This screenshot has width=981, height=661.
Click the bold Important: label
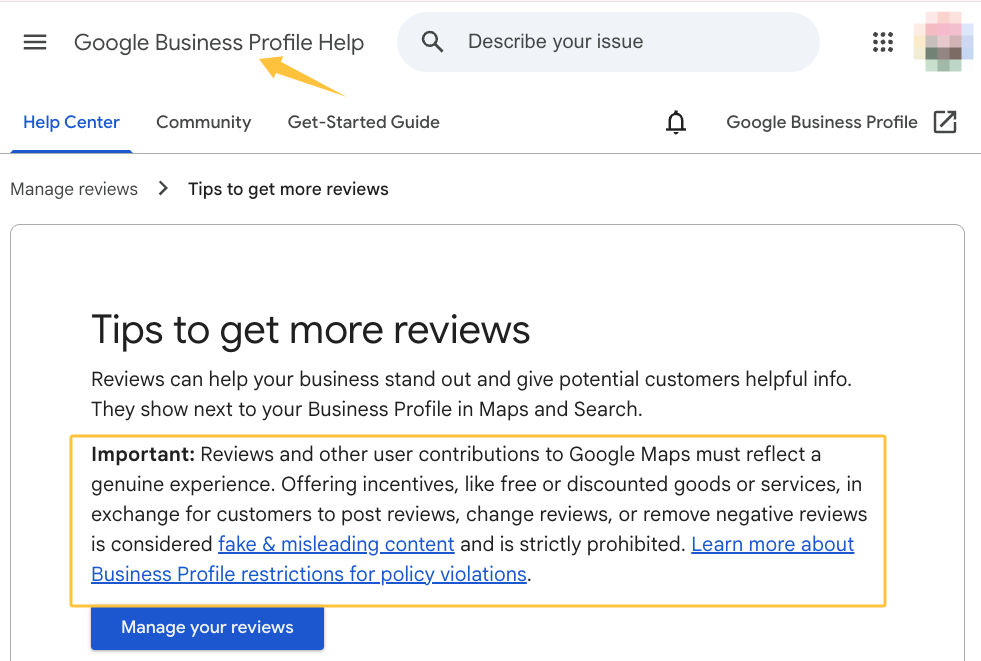143,454
